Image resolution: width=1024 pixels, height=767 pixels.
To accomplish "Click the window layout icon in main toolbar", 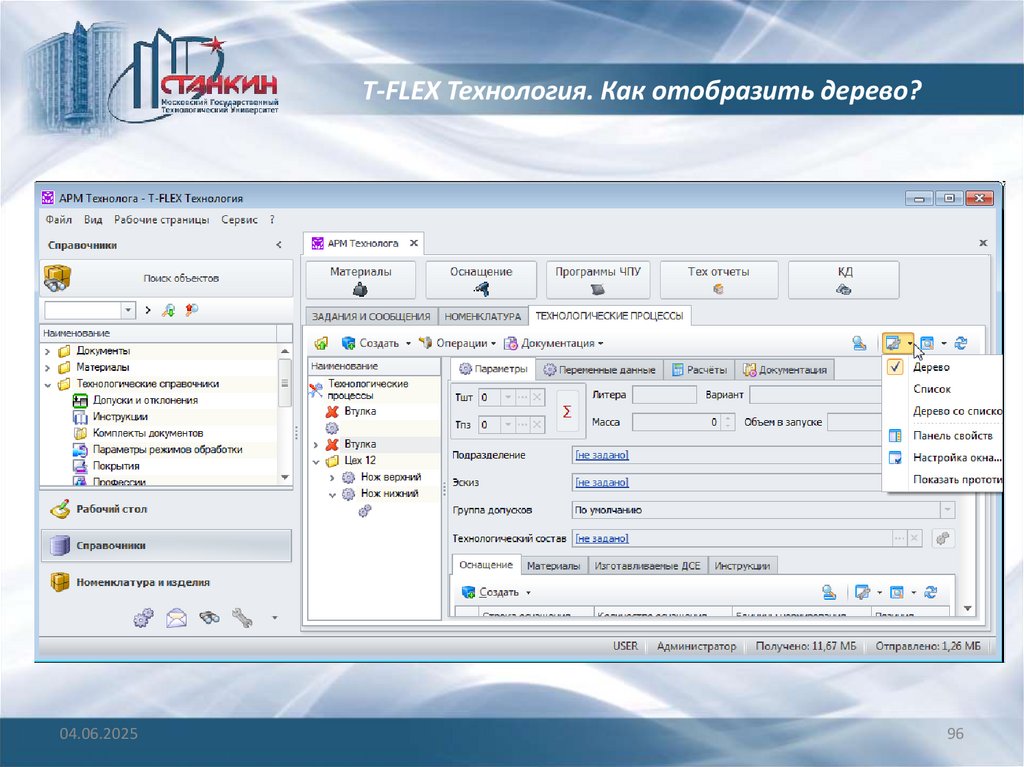I will [927, 343].
